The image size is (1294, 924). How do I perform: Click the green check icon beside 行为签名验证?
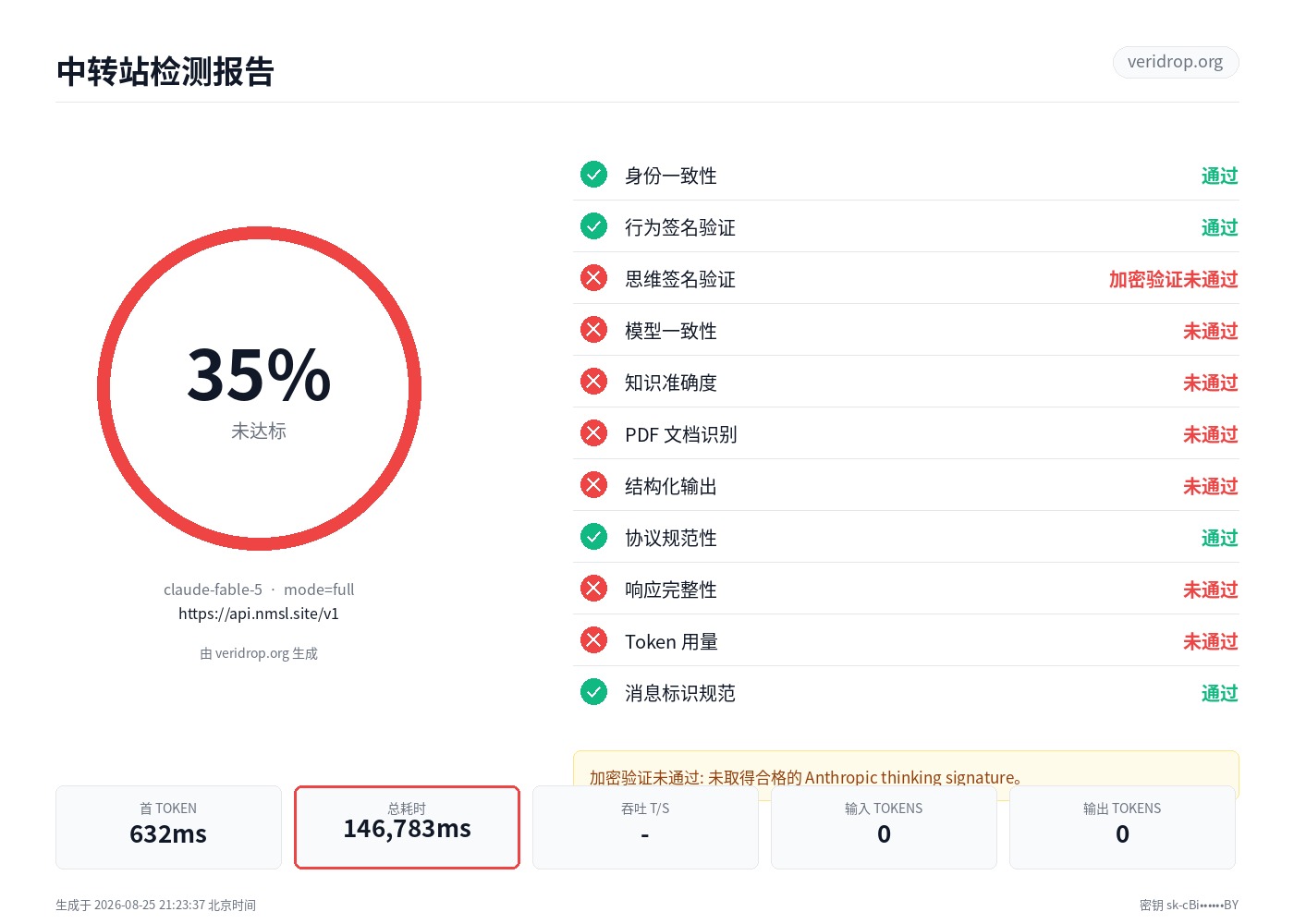tap(593, 226)
